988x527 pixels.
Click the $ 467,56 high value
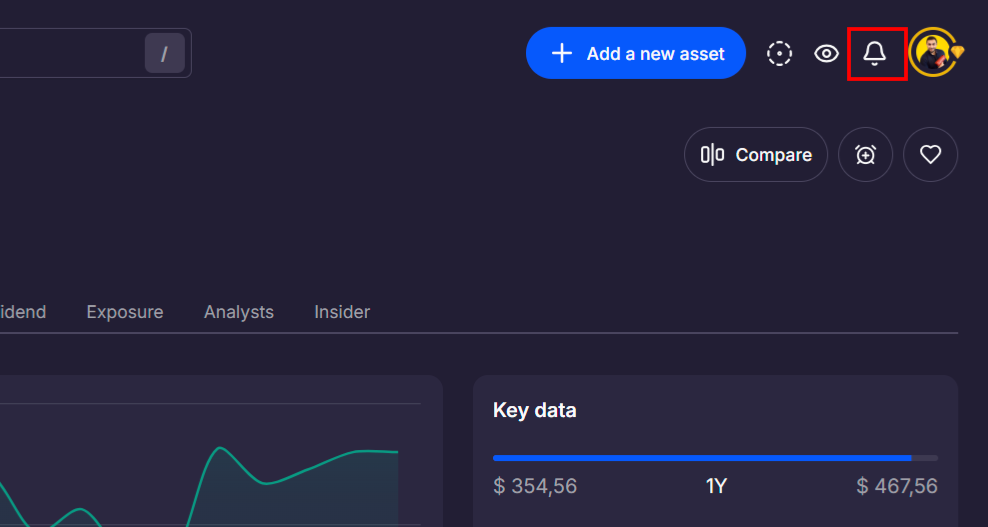(897, 486)
